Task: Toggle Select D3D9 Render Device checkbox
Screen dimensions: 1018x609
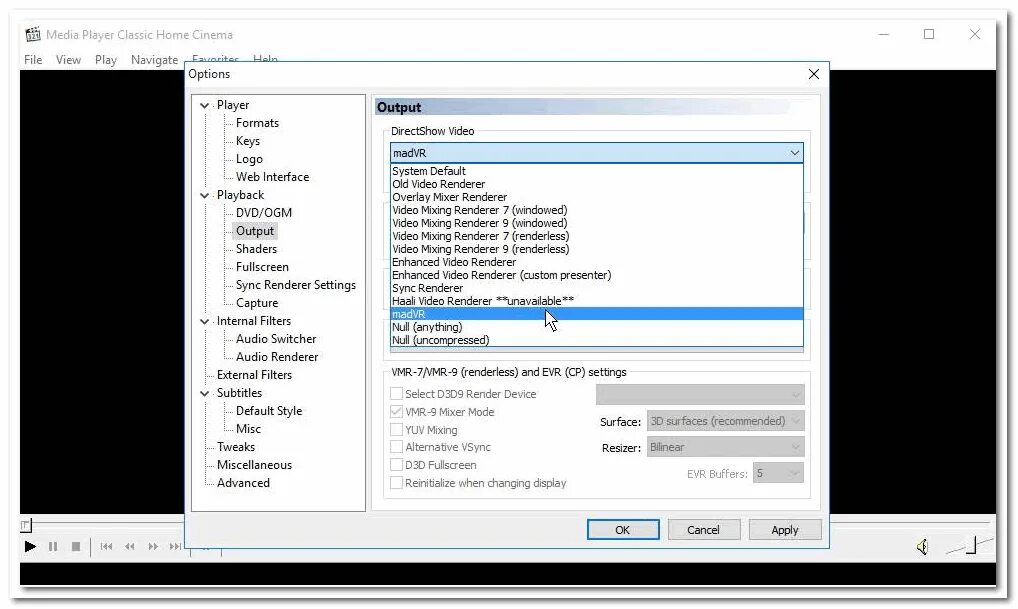Action: pos(396,393)
